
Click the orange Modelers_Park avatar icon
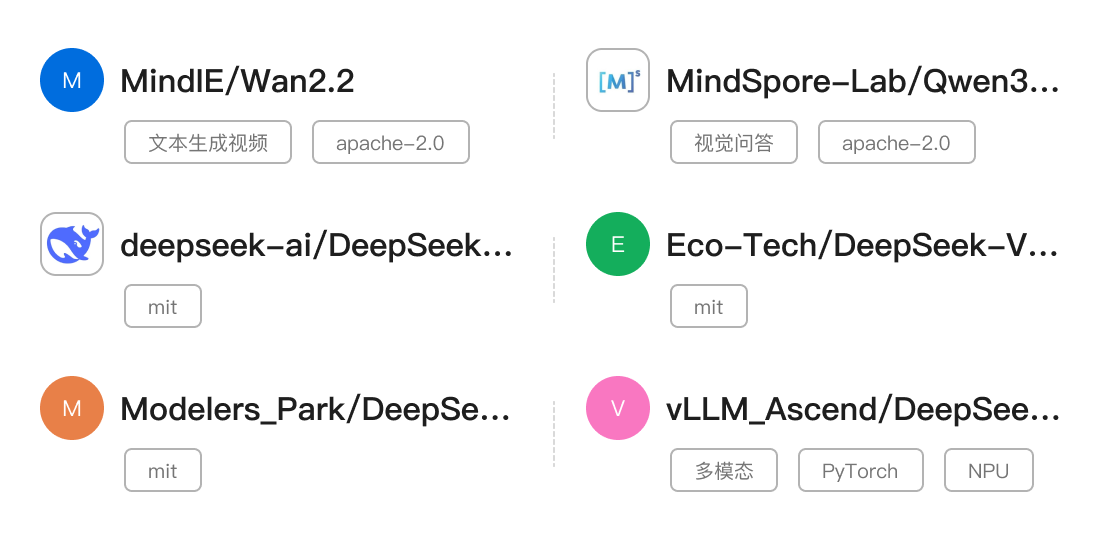pos(72,408)
